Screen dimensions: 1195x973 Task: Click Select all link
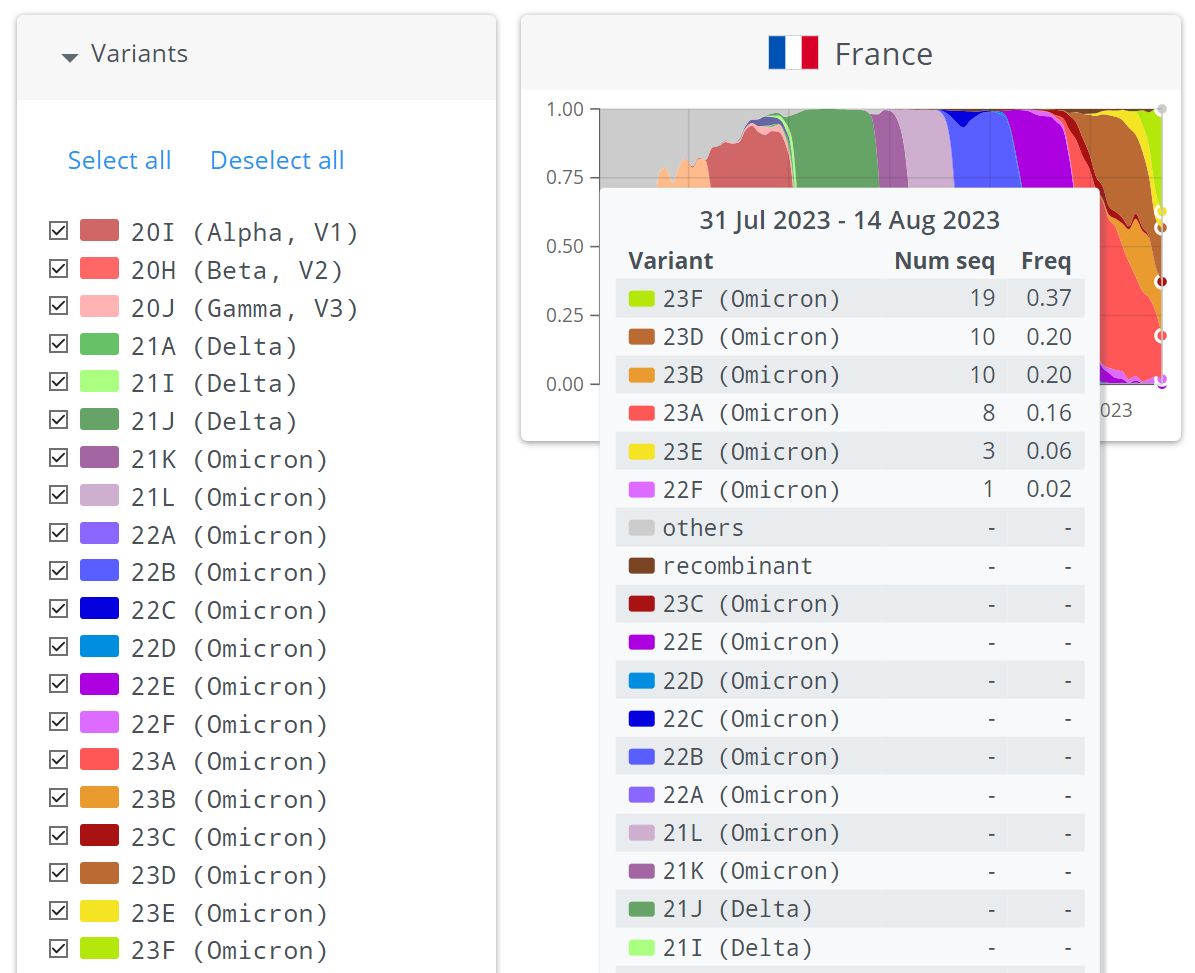(x=119, y=160)
